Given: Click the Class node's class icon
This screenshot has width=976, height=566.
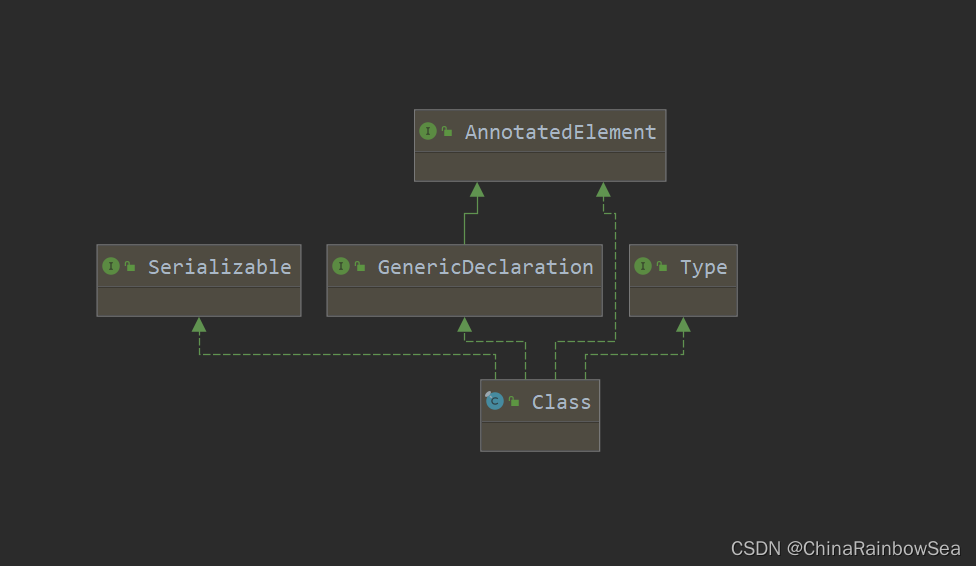Looking at the screenshot, I should (494, 401).
